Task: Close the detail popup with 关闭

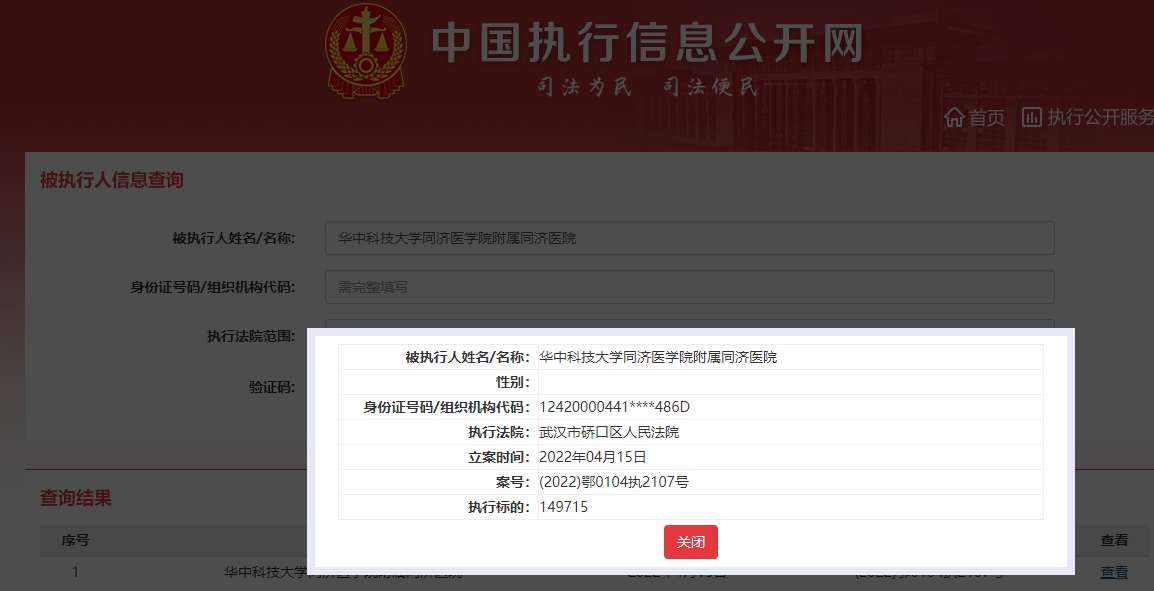Action: coord(690,542)
